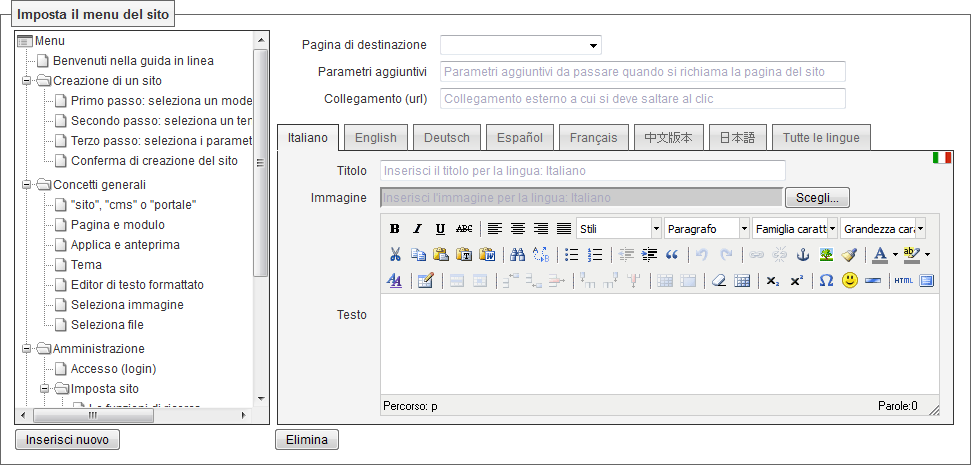Cut selection with the scissors icon
Image resolution: width=971 pixels, height=465 pixels.
394,254
